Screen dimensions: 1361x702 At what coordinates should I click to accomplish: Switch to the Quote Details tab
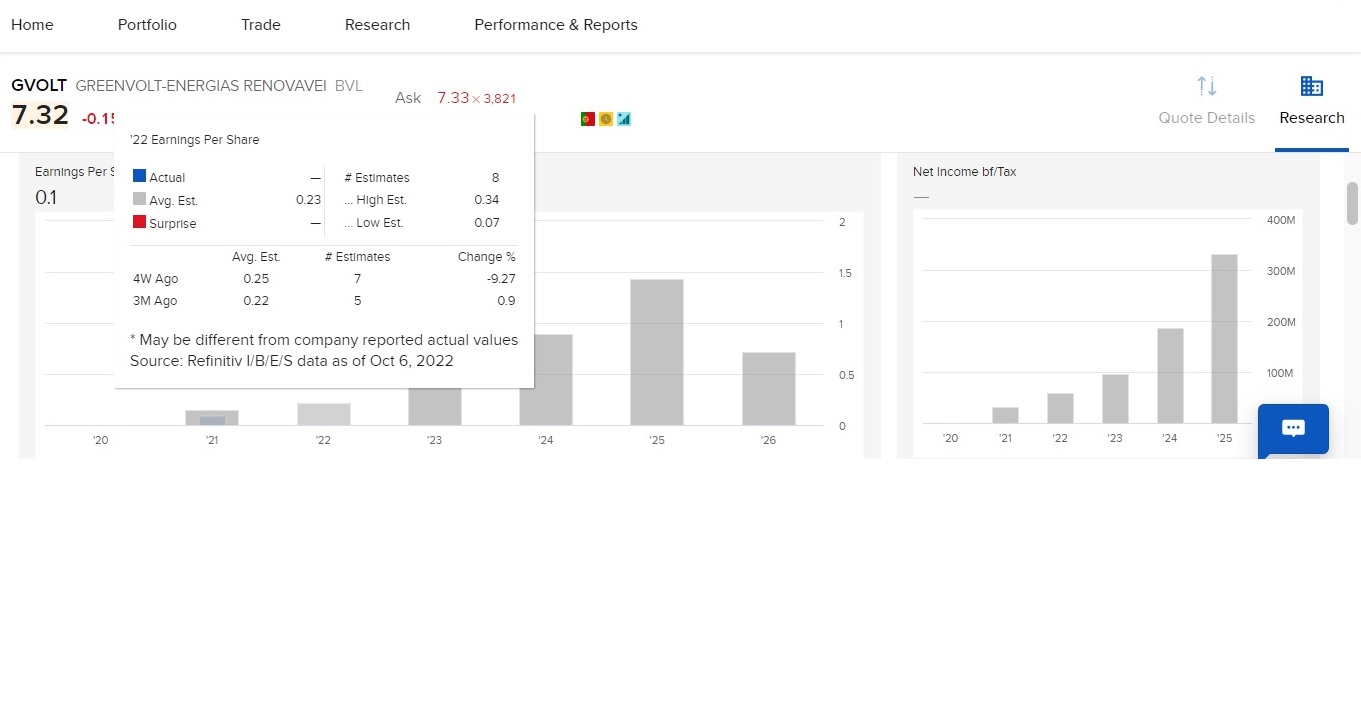(x=1207, y=118)
